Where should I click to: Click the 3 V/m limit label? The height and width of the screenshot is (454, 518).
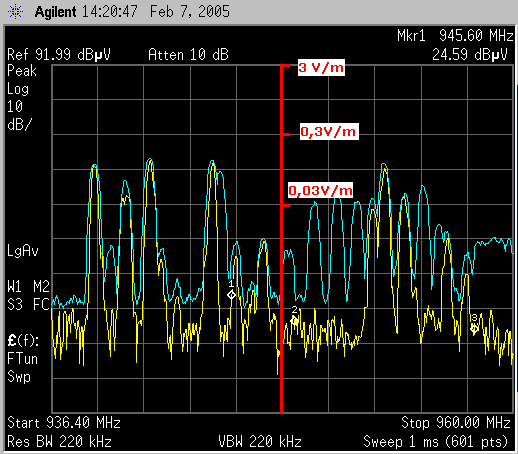[x=321, y=68]
